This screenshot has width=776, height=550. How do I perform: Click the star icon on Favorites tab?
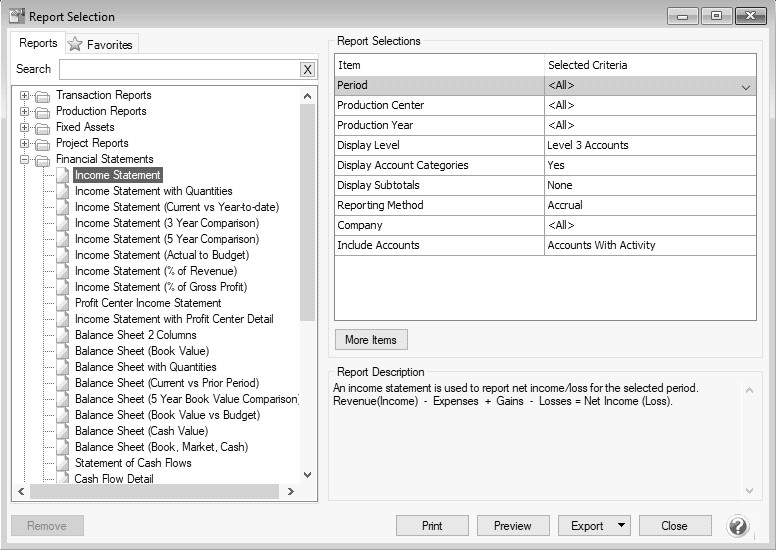click(75, 44)
